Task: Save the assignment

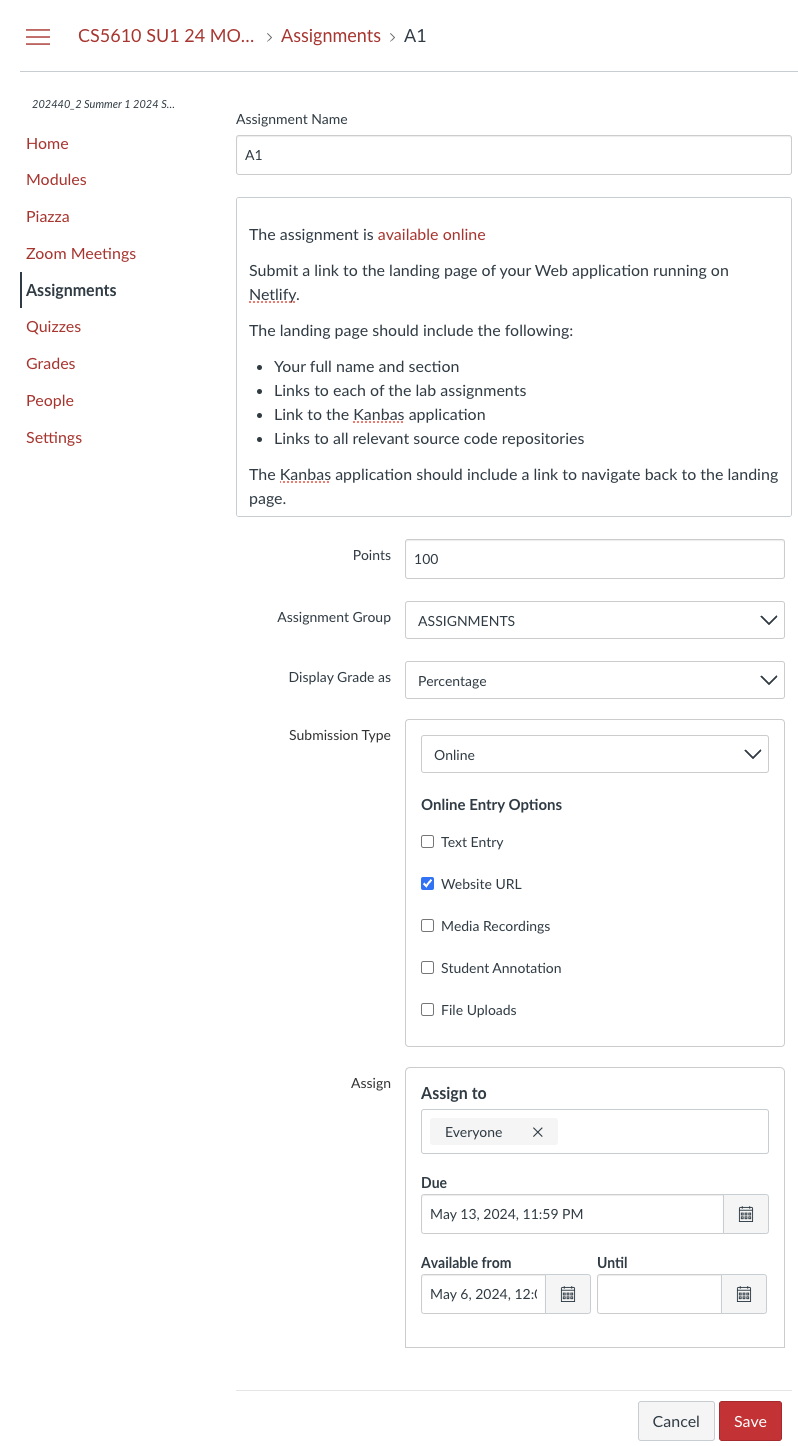Action: (x=750, y=1421)
